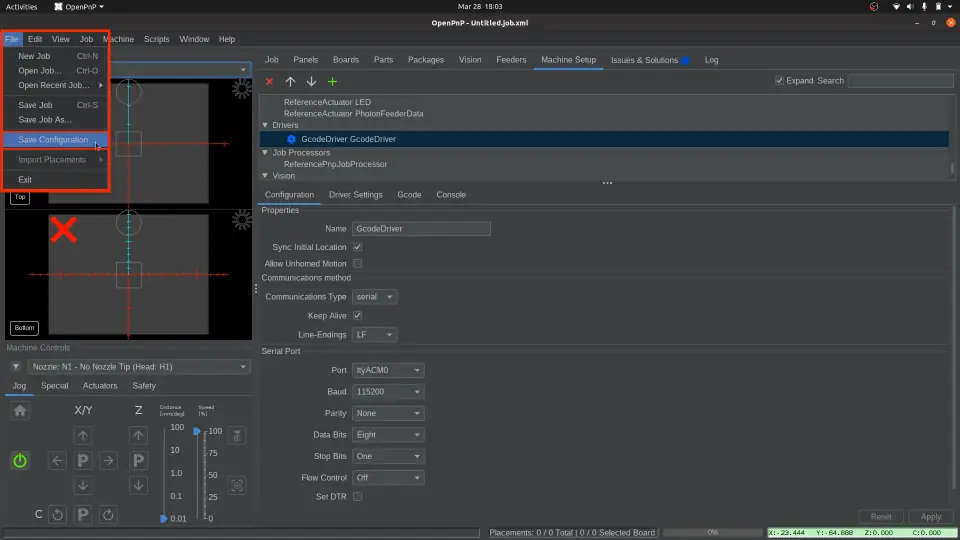Switch to the Issues & Solutions tab
The image size is (960, 540).
click(x=649, y=60)
